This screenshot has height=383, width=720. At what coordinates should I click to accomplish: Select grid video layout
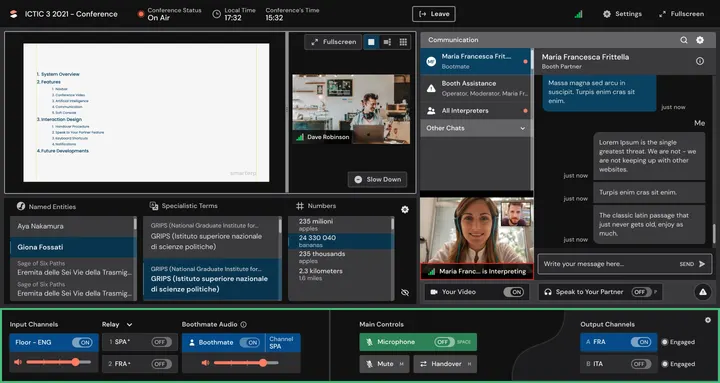click(403, 42)
